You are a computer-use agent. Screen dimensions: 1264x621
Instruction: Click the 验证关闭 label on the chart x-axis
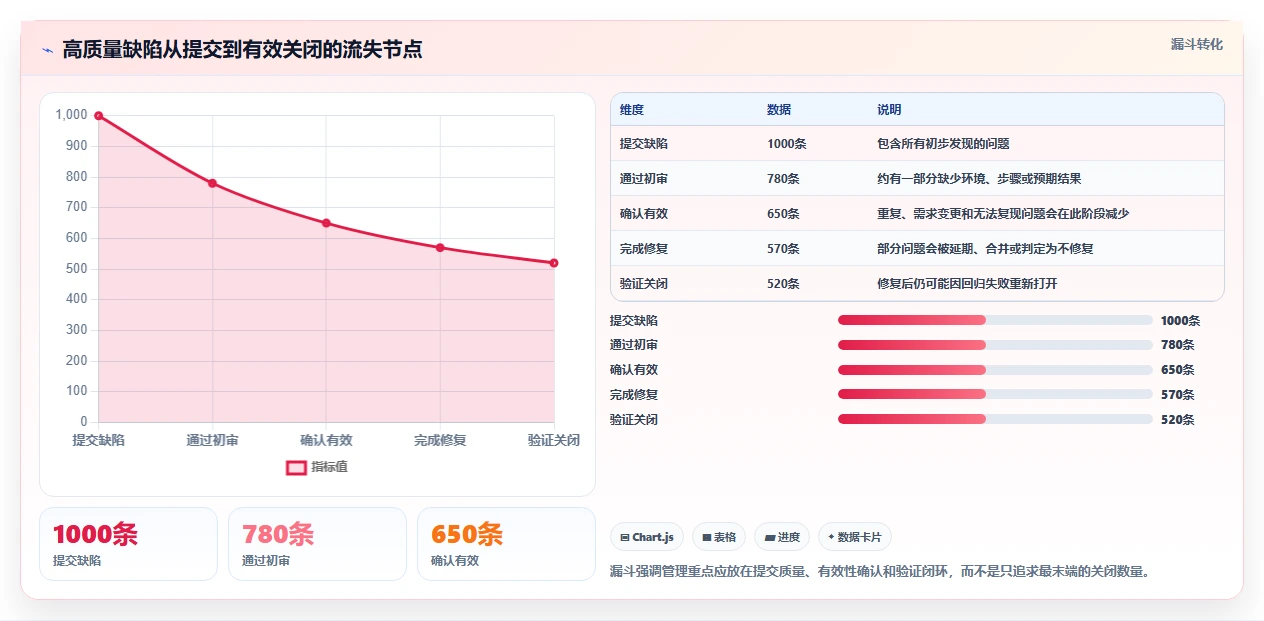point(554,440)
